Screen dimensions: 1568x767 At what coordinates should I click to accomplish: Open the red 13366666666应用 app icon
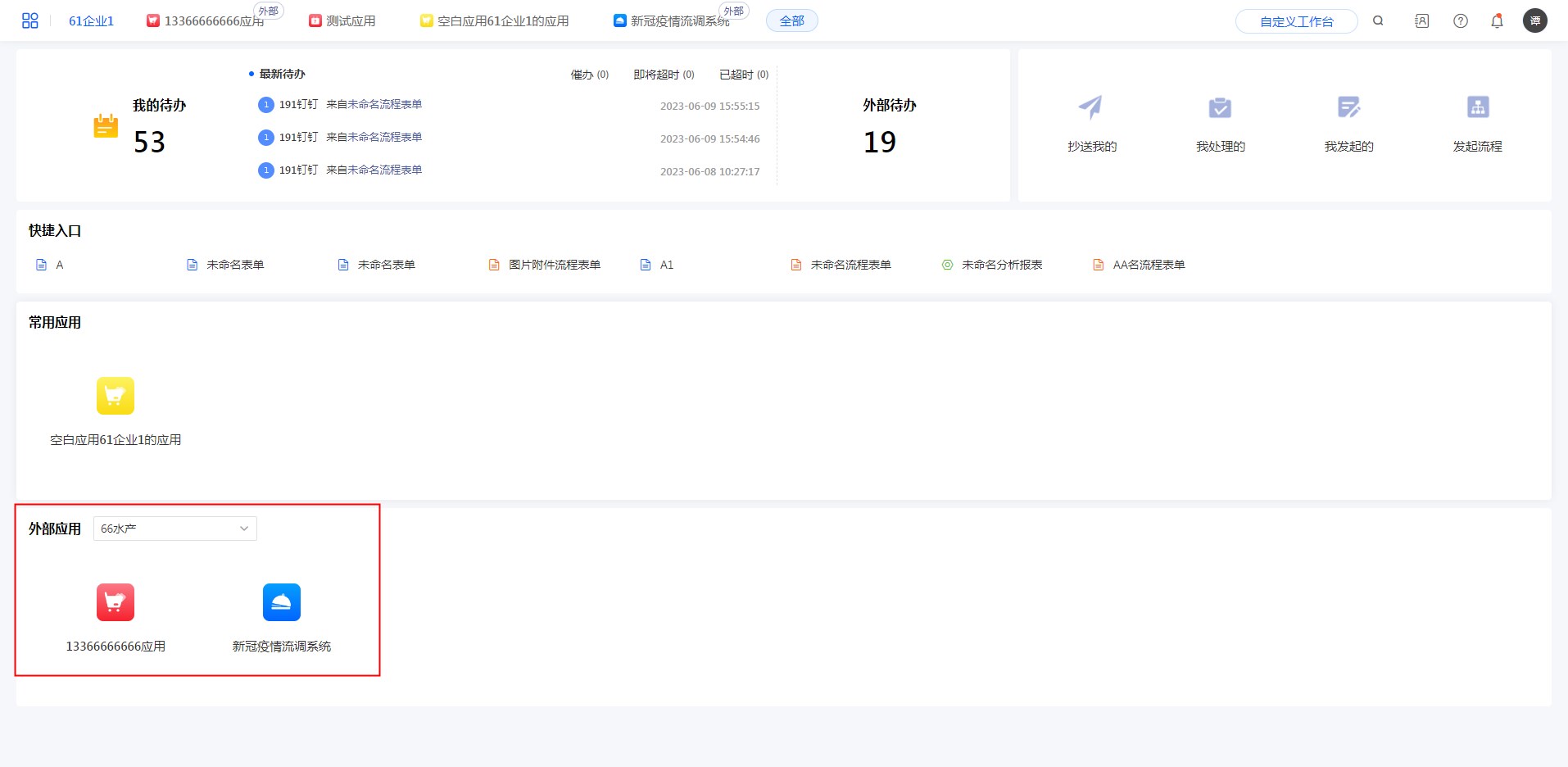click(116, 602)
